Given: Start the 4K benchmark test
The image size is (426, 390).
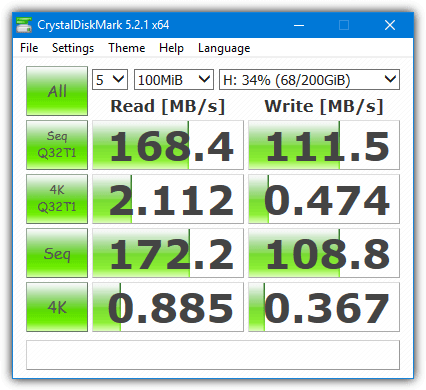Looking at the screenshot, I should (x=57, y=307).
